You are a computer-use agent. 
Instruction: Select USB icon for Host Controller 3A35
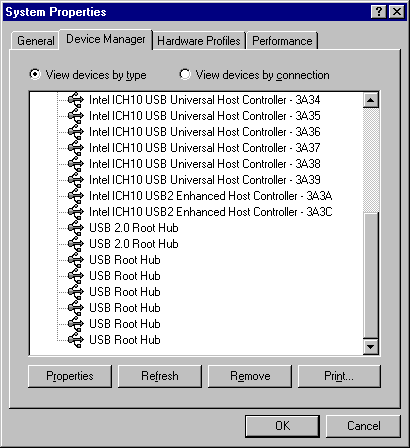pos(76,116)
